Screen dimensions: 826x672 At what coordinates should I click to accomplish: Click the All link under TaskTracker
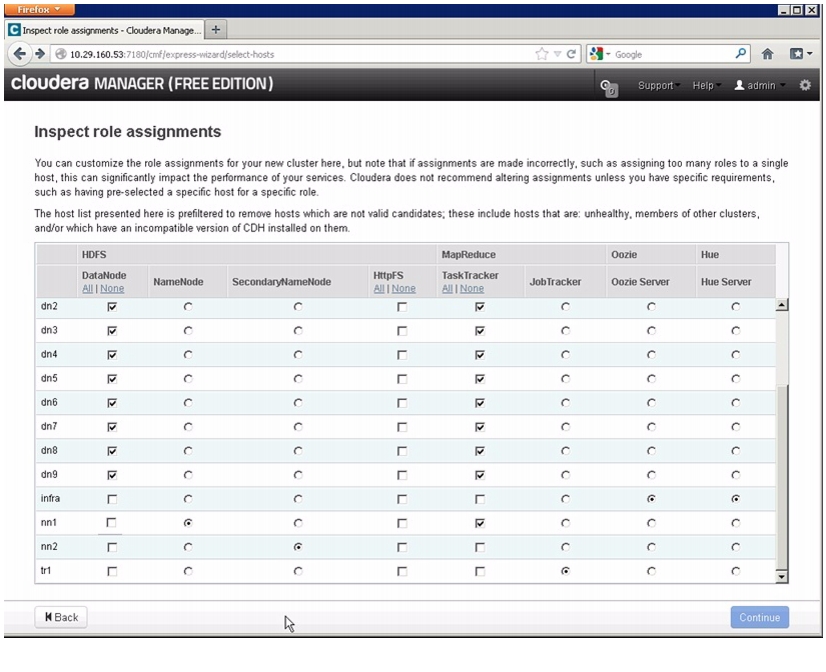[x=447, y=289]
